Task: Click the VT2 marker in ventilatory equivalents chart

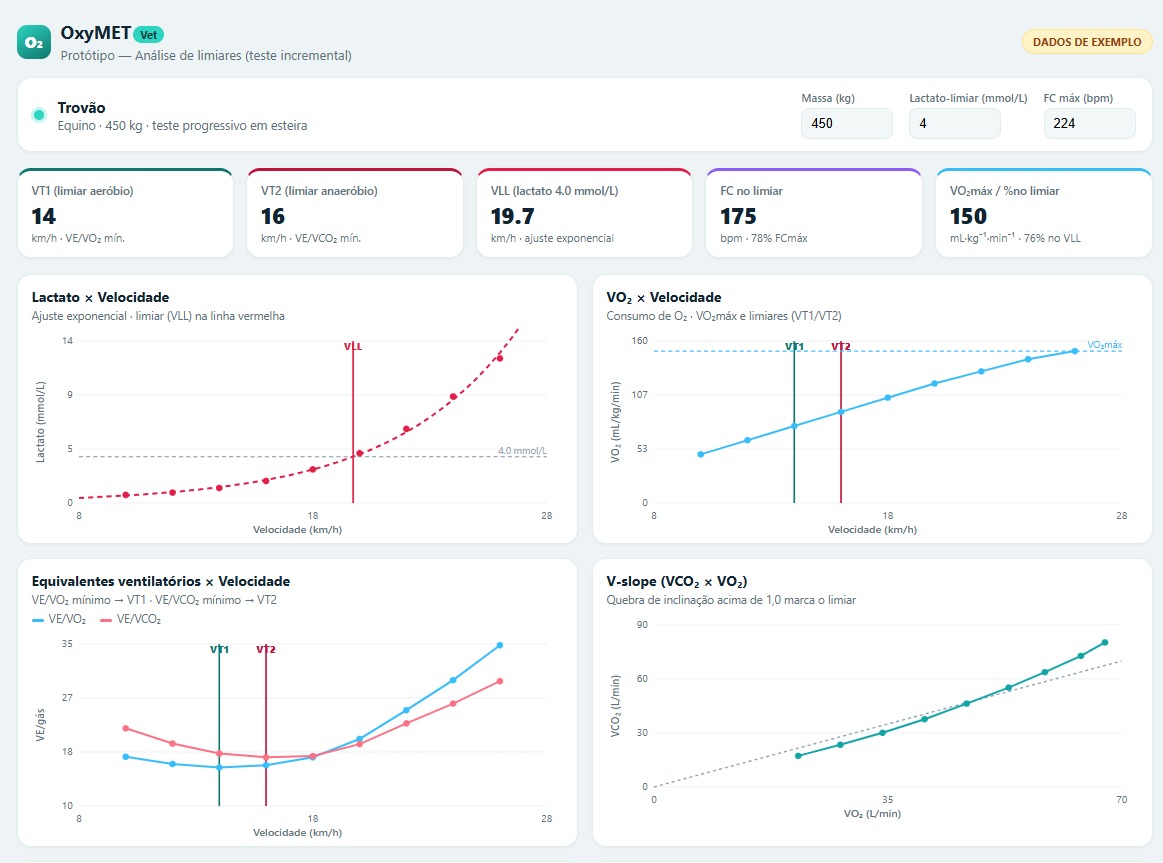Action: [266, 649]
